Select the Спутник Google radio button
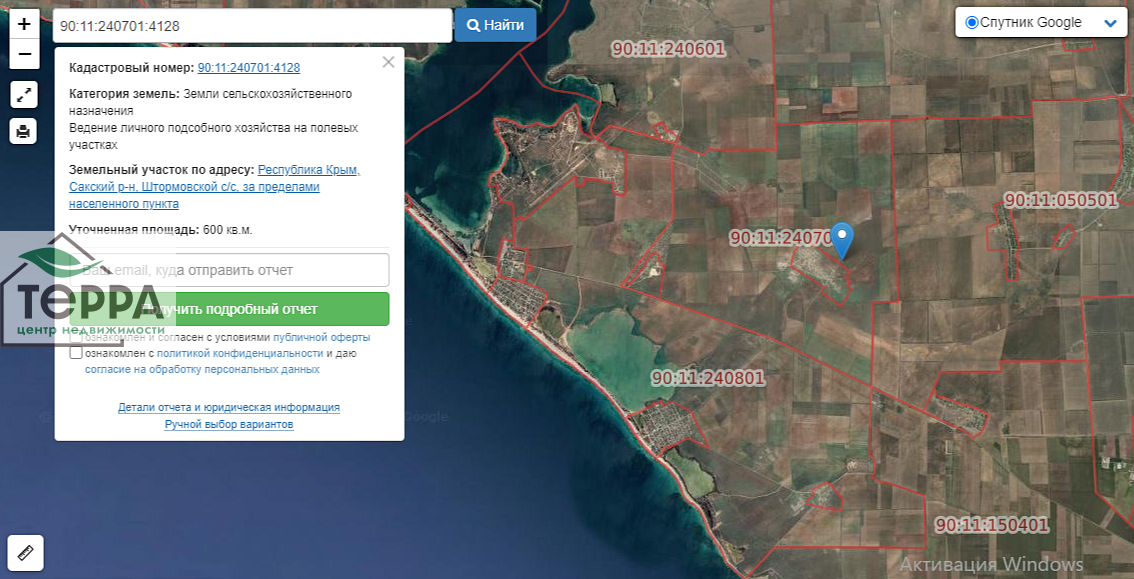 click(x=972, y=23)
